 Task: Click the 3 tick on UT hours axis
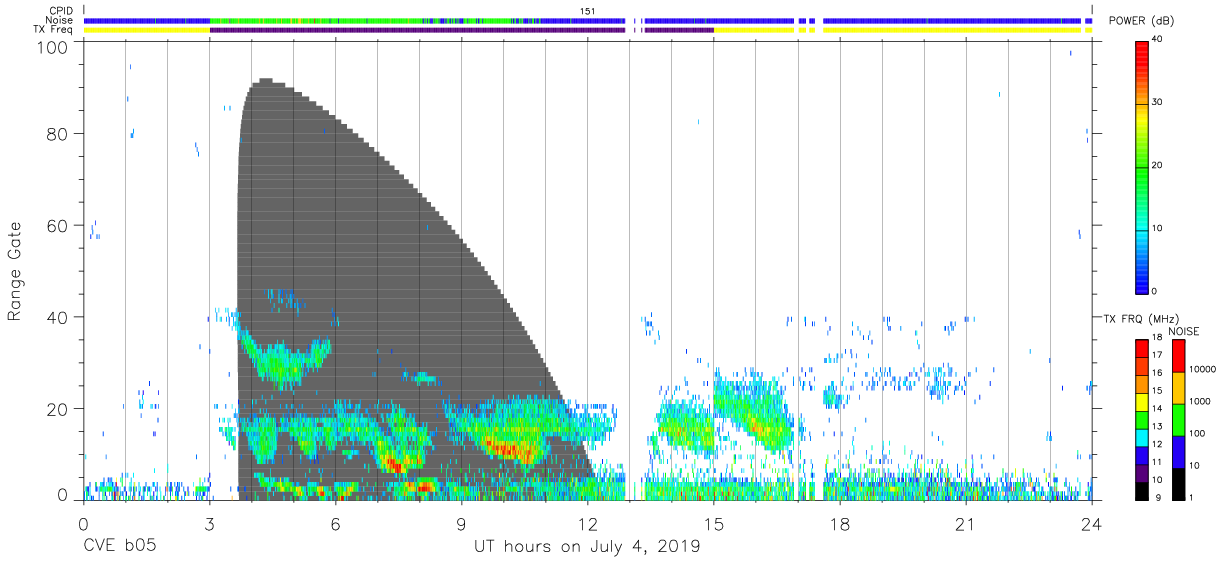209,524
